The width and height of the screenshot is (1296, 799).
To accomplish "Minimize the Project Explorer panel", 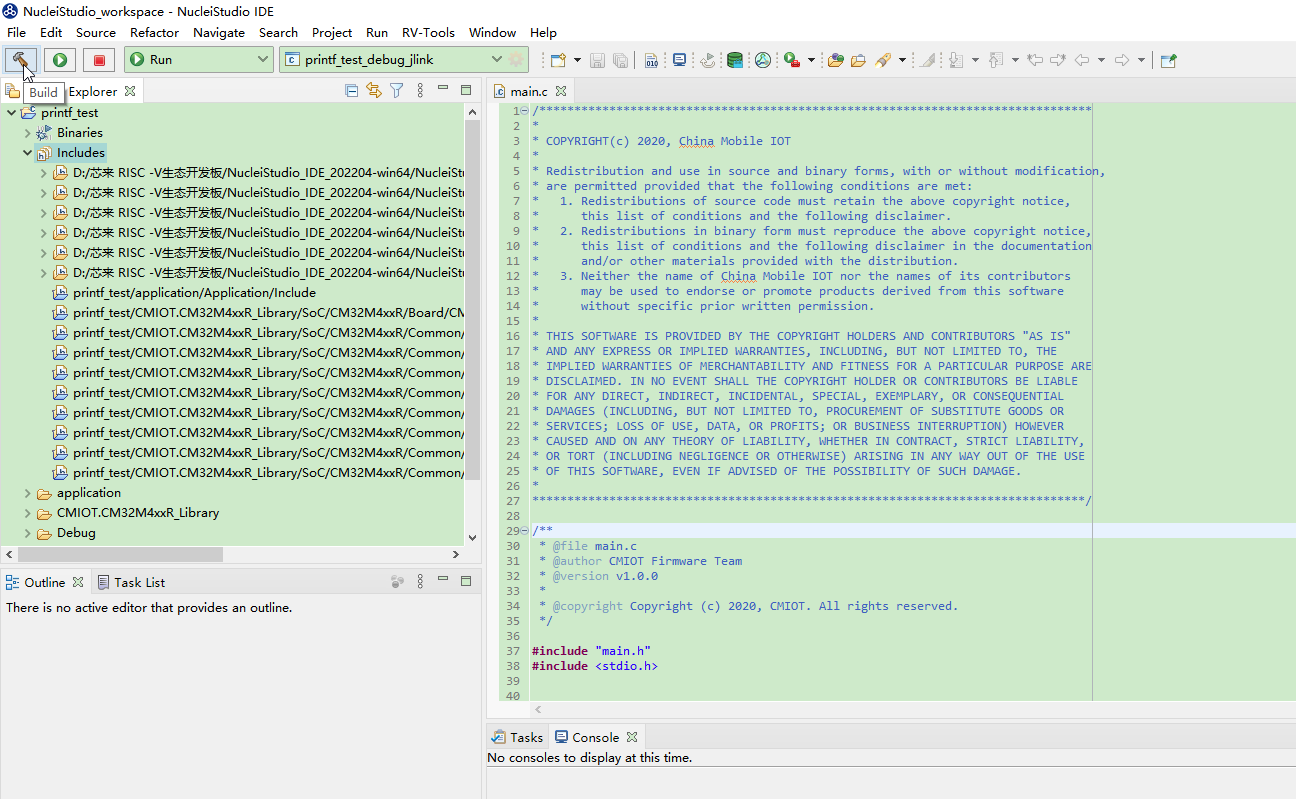I will pos(443,89).
